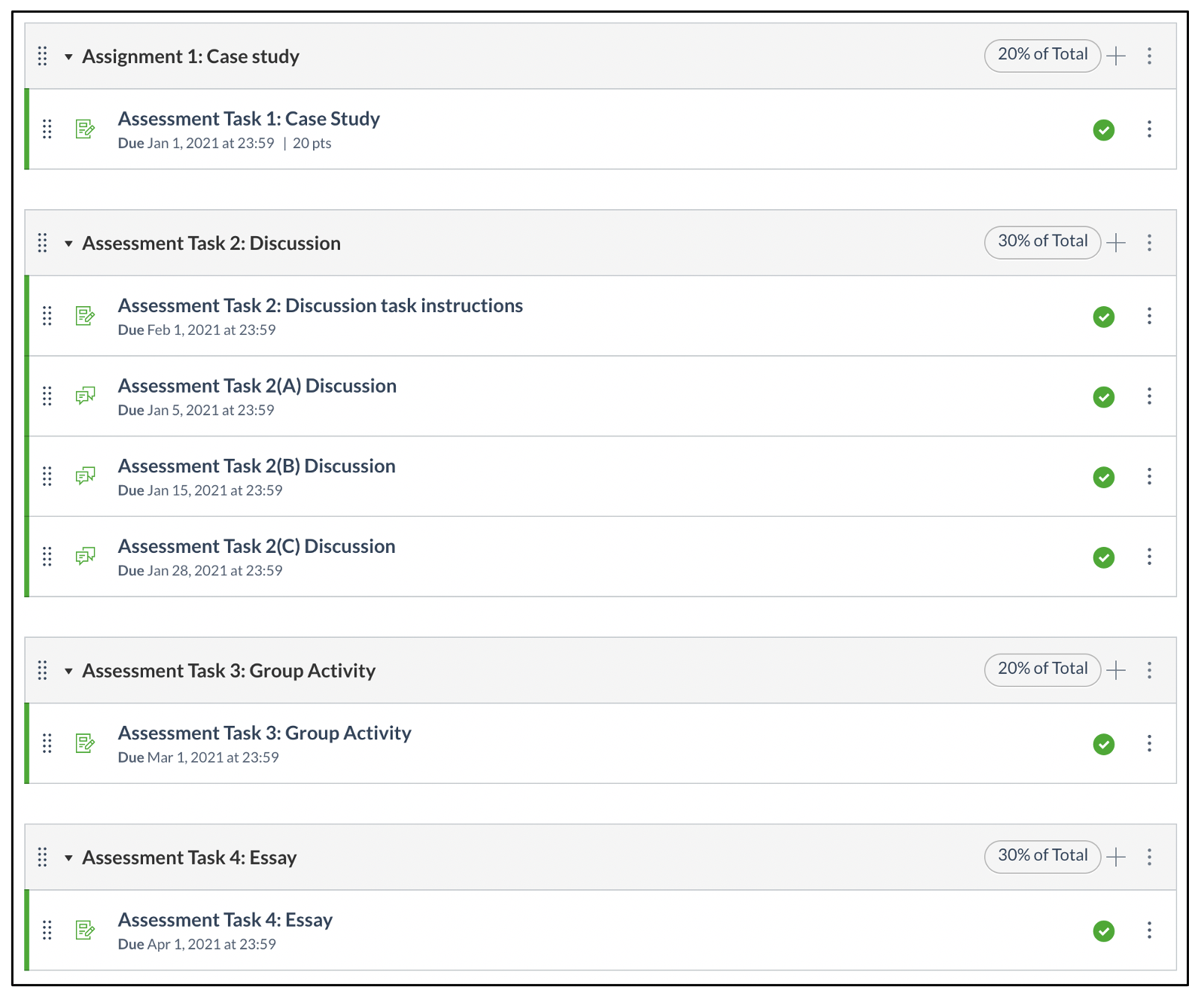Click discussion icon beside Assessment Task 2(A)
1204x1005 pixels.
click(85, 396)
